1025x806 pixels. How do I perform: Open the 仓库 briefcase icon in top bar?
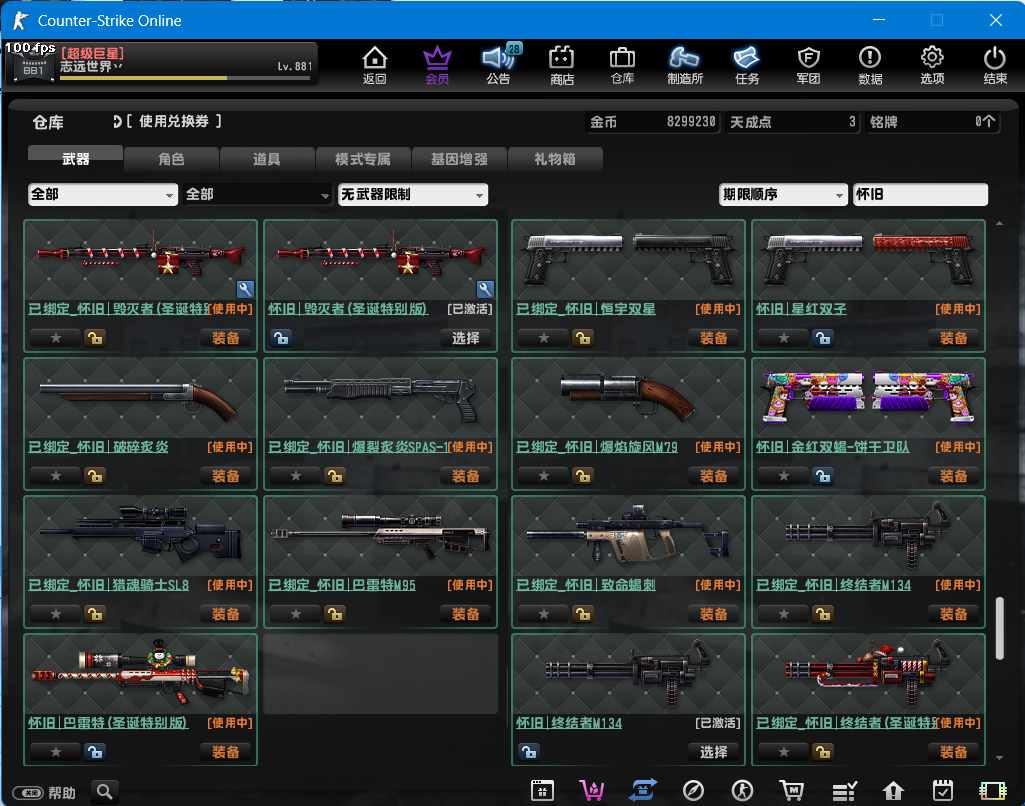tap(622, 65)
